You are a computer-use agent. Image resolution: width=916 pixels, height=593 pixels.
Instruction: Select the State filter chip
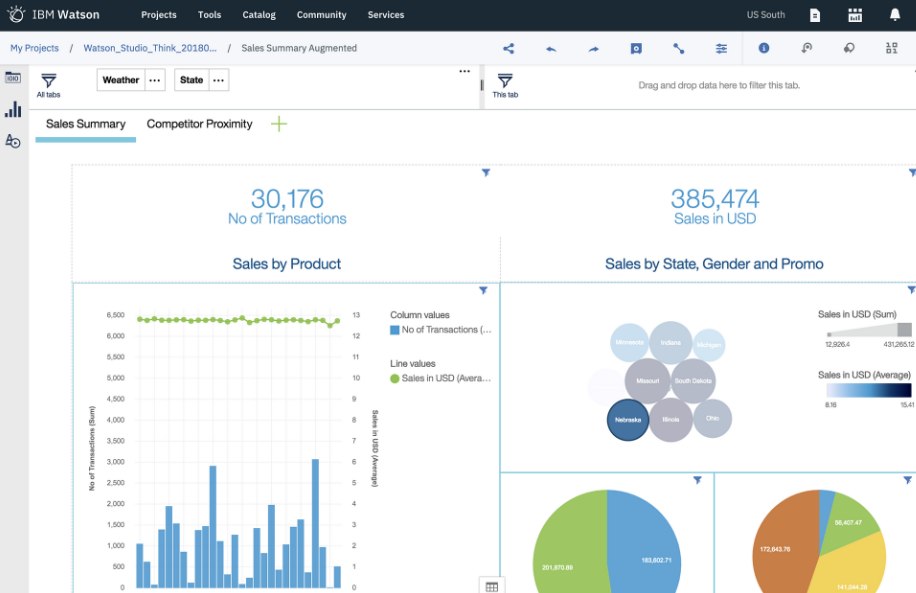tap(192, 80)
